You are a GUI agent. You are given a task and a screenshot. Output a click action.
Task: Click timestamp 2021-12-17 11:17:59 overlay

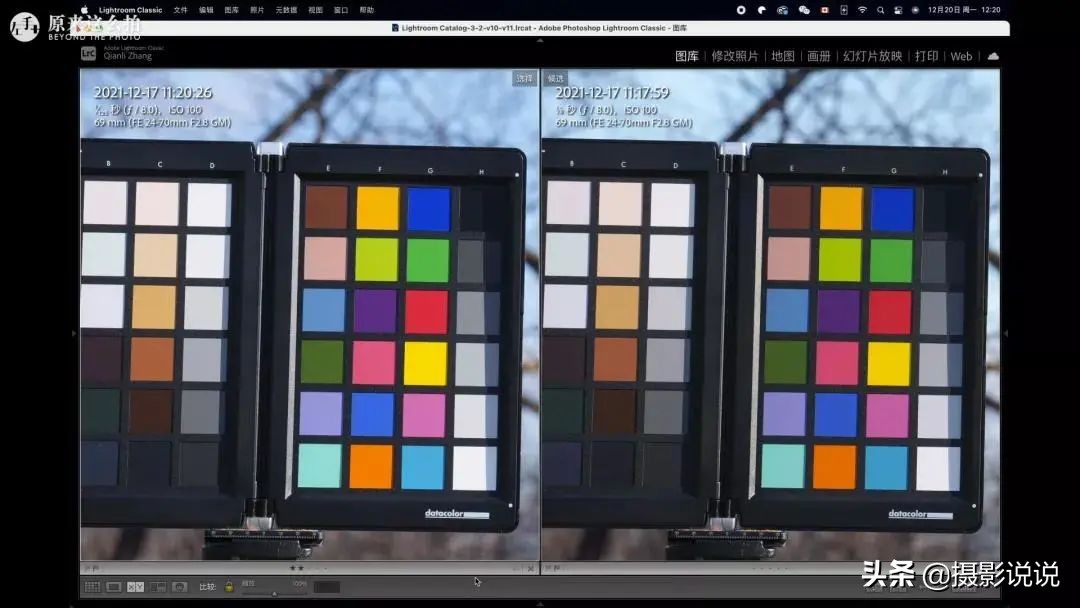pos(612,92)
